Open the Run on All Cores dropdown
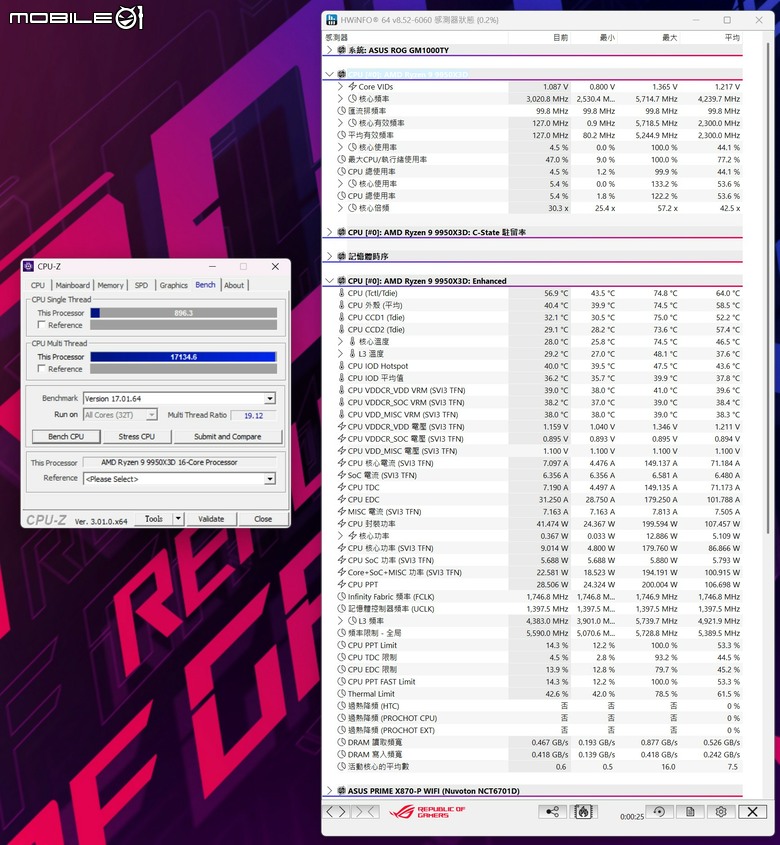 tap(152, 414)
